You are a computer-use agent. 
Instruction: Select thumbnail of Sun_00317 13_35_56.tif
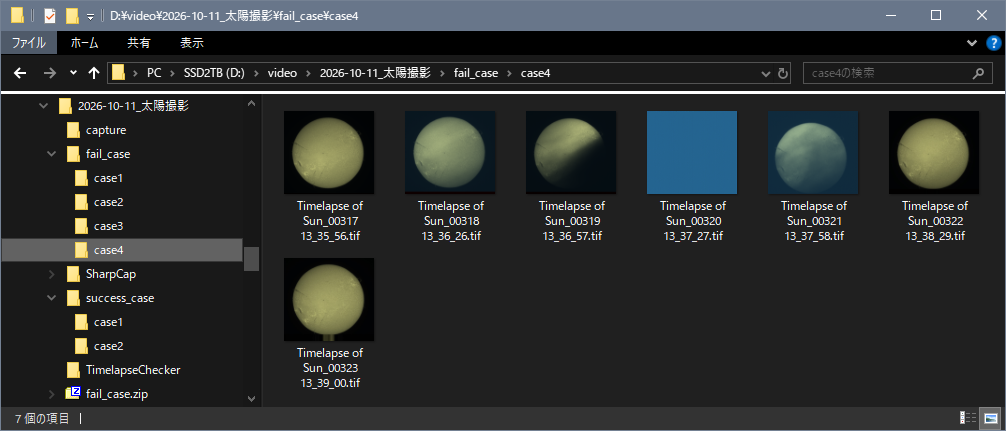click(x=329, y=153)
